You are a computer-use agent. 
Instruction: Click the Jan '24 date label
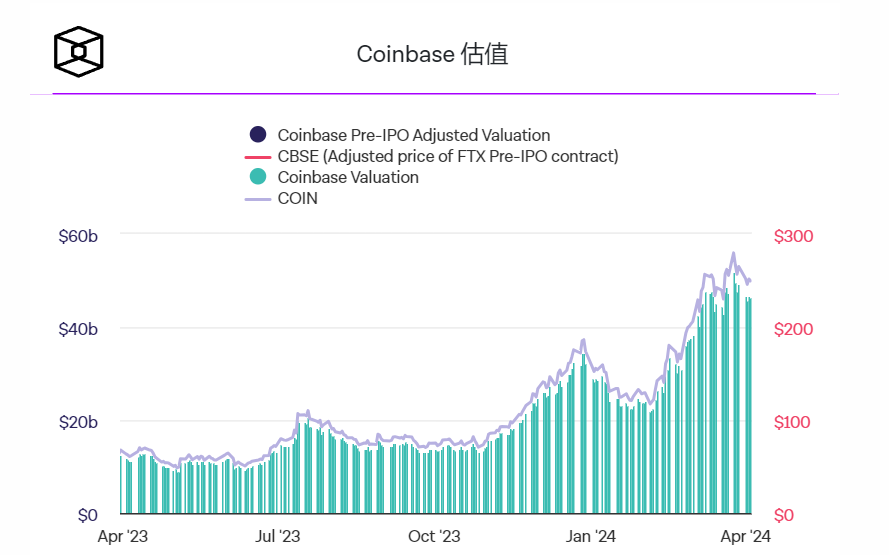pyautogui.click(x=592, y=537)
